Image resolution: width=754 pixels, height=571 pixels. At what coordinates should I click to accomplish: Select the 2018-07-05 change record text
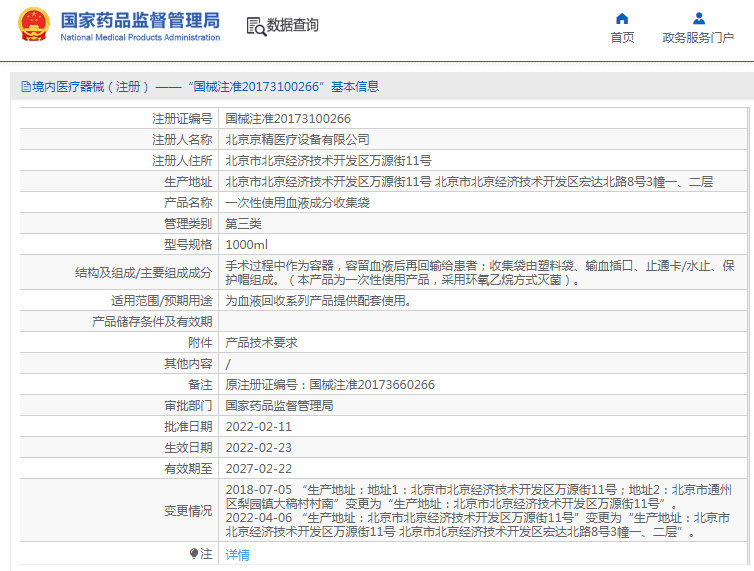(x=479, y=497)
